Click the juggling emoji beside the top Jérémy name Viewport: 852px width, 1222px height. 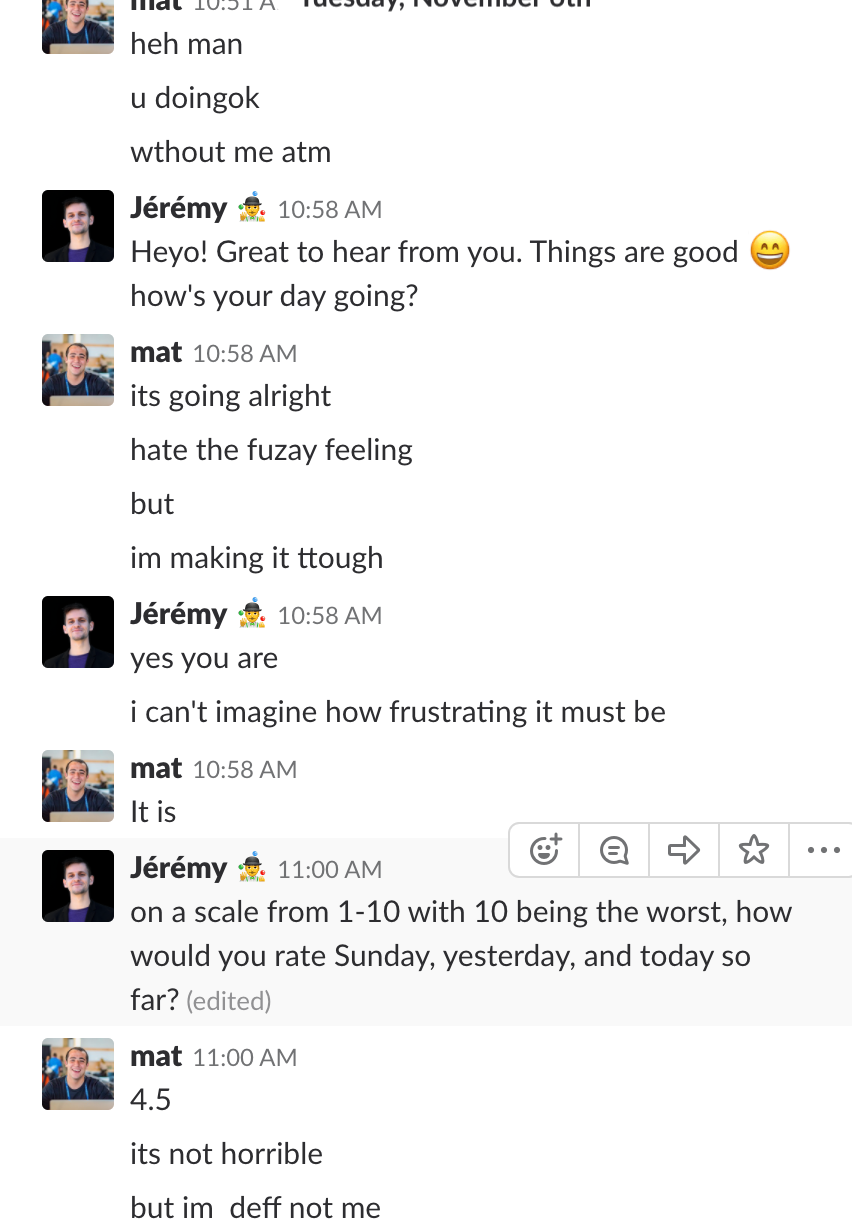coord(252,209)
